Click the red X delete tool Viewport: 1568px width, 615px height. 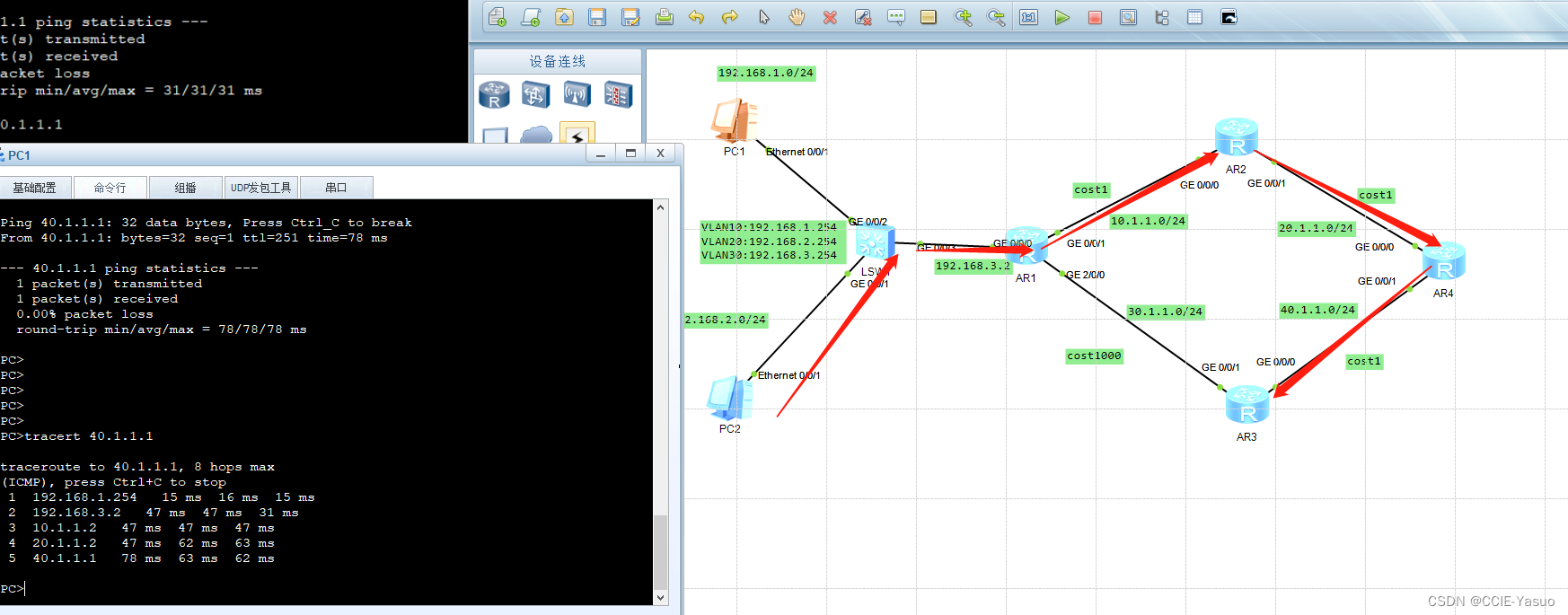pos(830,17)
